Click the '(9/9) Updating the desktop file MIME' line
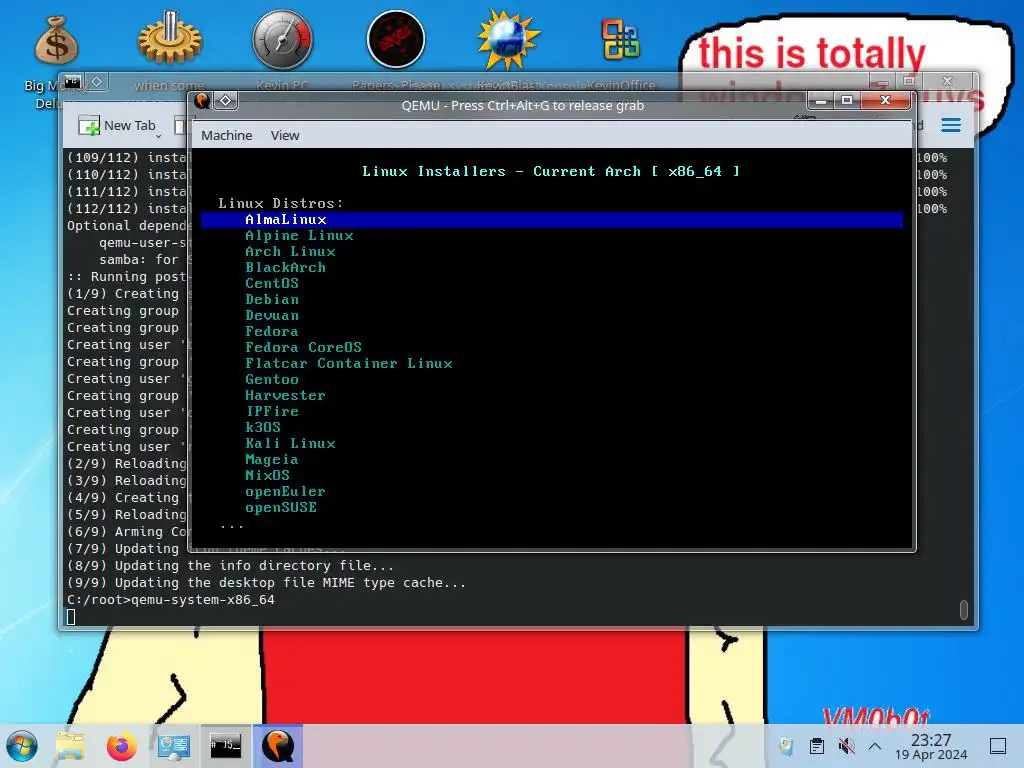 point(266,583)
